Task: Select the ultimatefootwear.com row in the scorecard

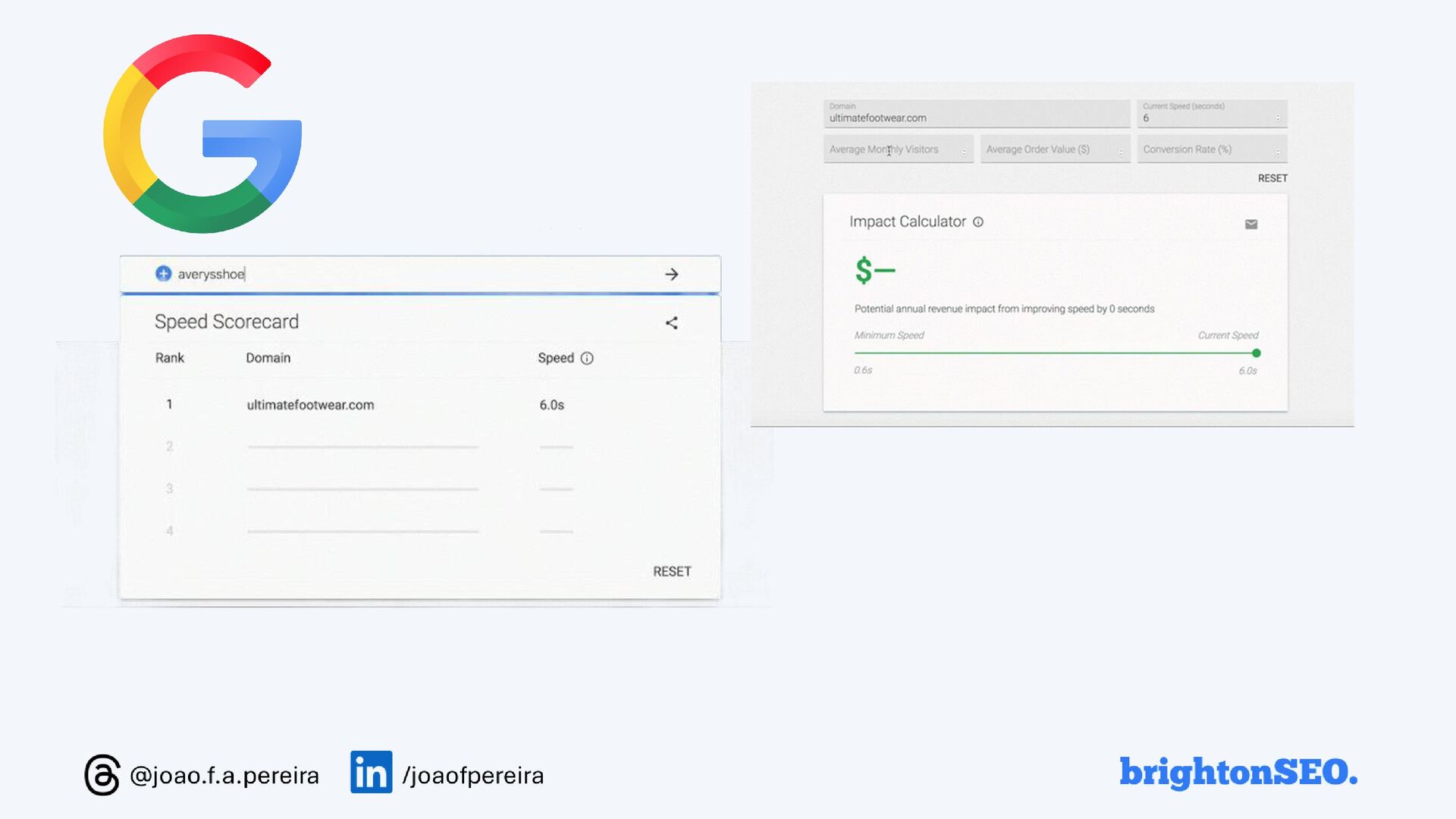Action: 310,405
